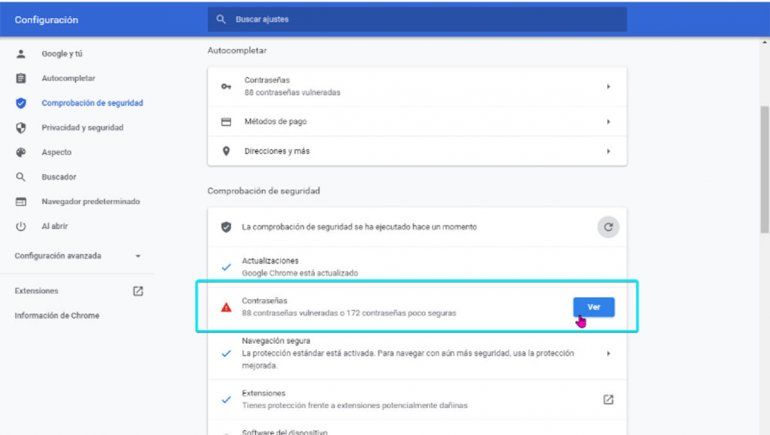Expand Configuración avanzada section
This screenshot has width=770, height=435.
point(138,256)
